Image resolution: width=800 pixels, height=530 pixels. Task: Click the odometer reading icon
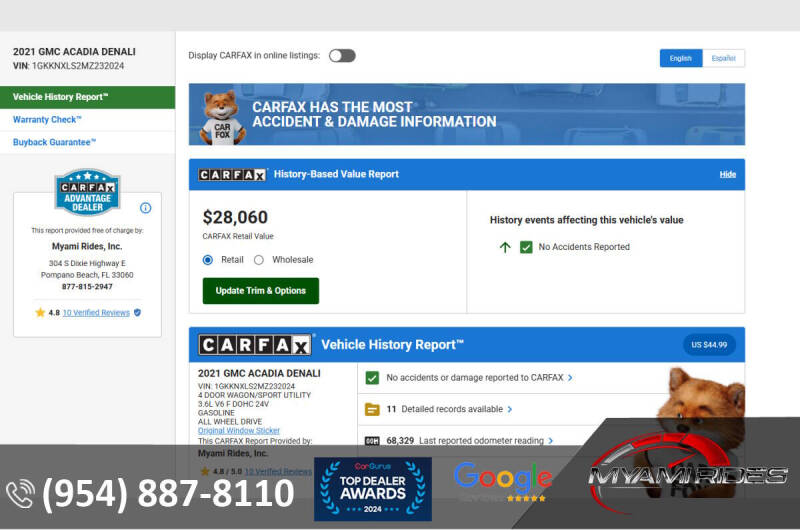[x=372, y=440]
